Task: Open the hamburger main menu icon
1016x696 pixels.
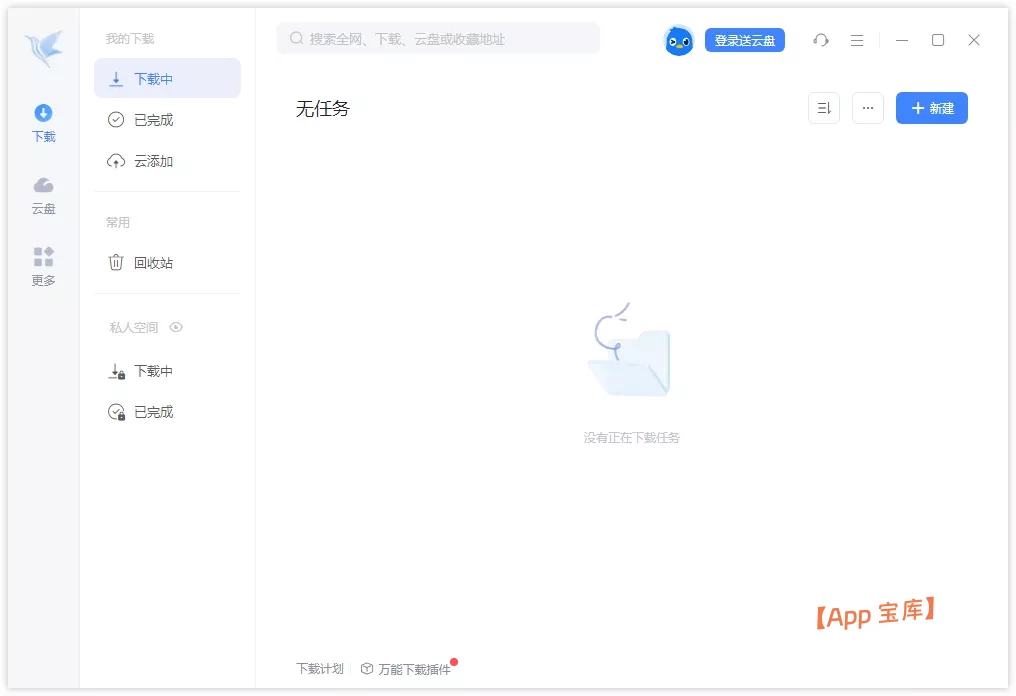Action: tap(856, 40)
